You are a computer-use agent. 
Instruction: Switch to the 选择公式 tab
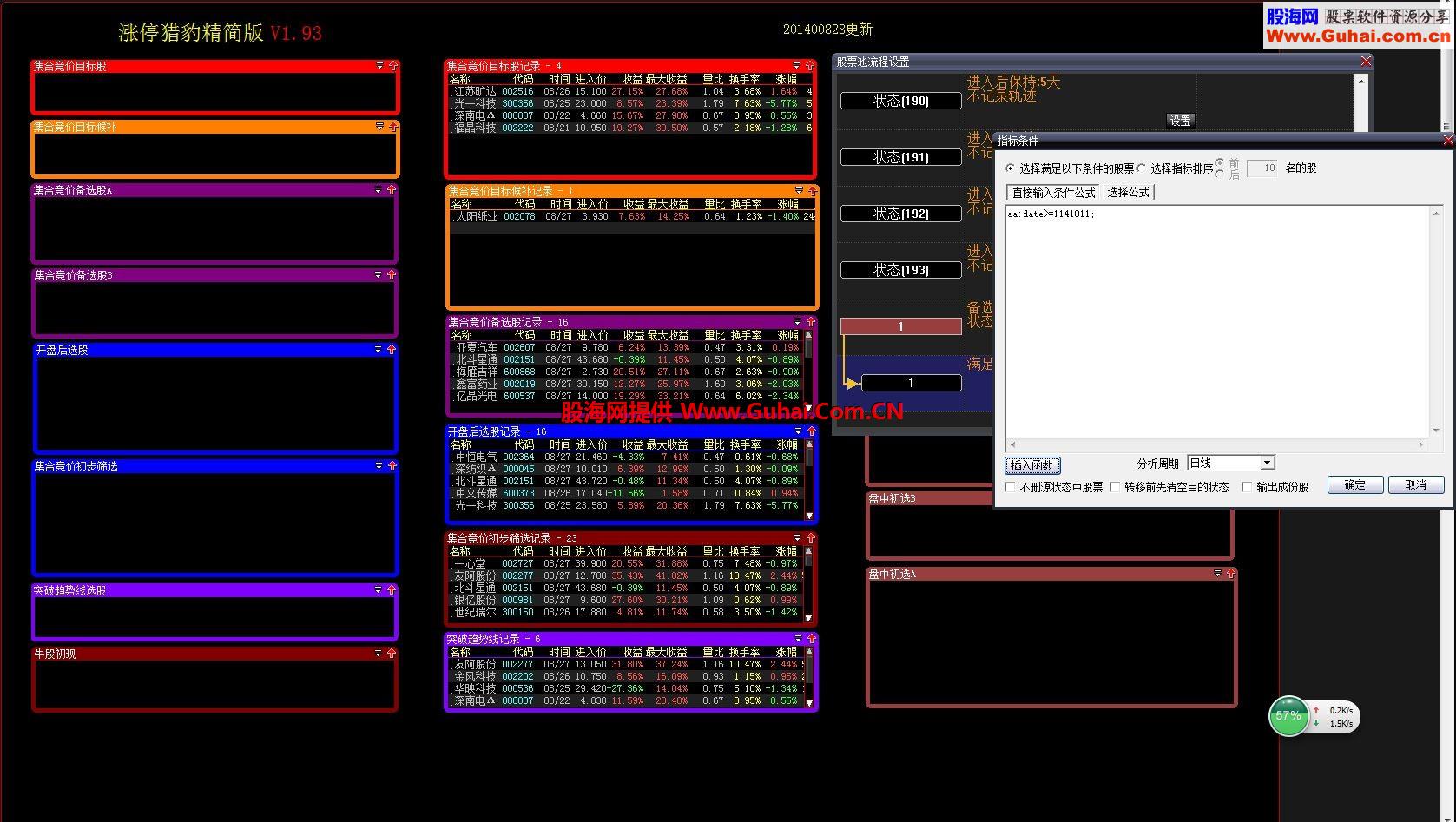click(1128, 193)
